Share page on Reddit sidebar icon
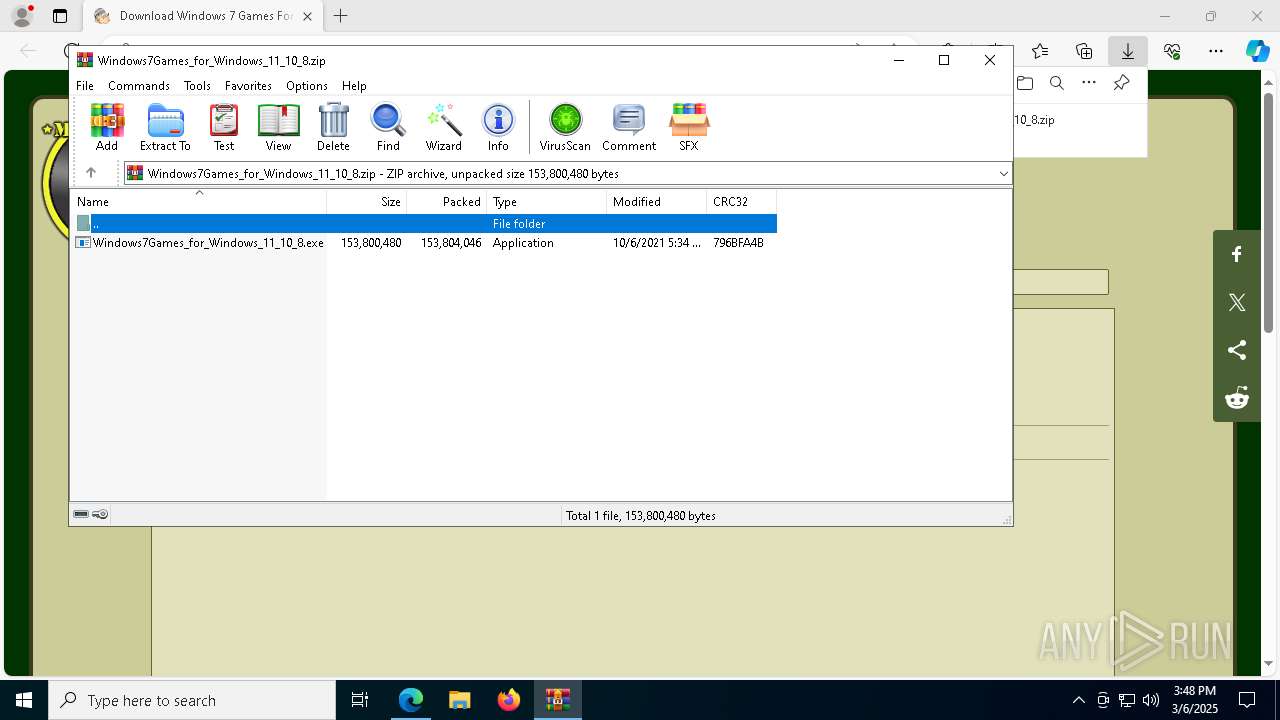1280x720 pixels. [x=1237, y=398]
